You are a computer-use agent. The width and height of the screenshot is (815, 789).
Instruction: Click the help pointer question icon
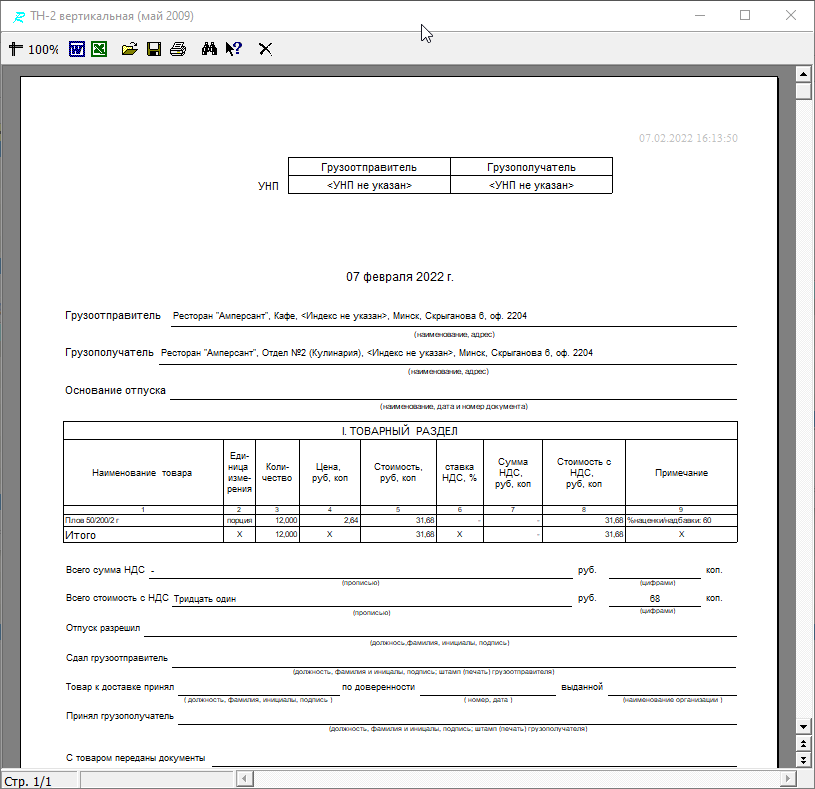pyautogui.click(x=234, y=49)
